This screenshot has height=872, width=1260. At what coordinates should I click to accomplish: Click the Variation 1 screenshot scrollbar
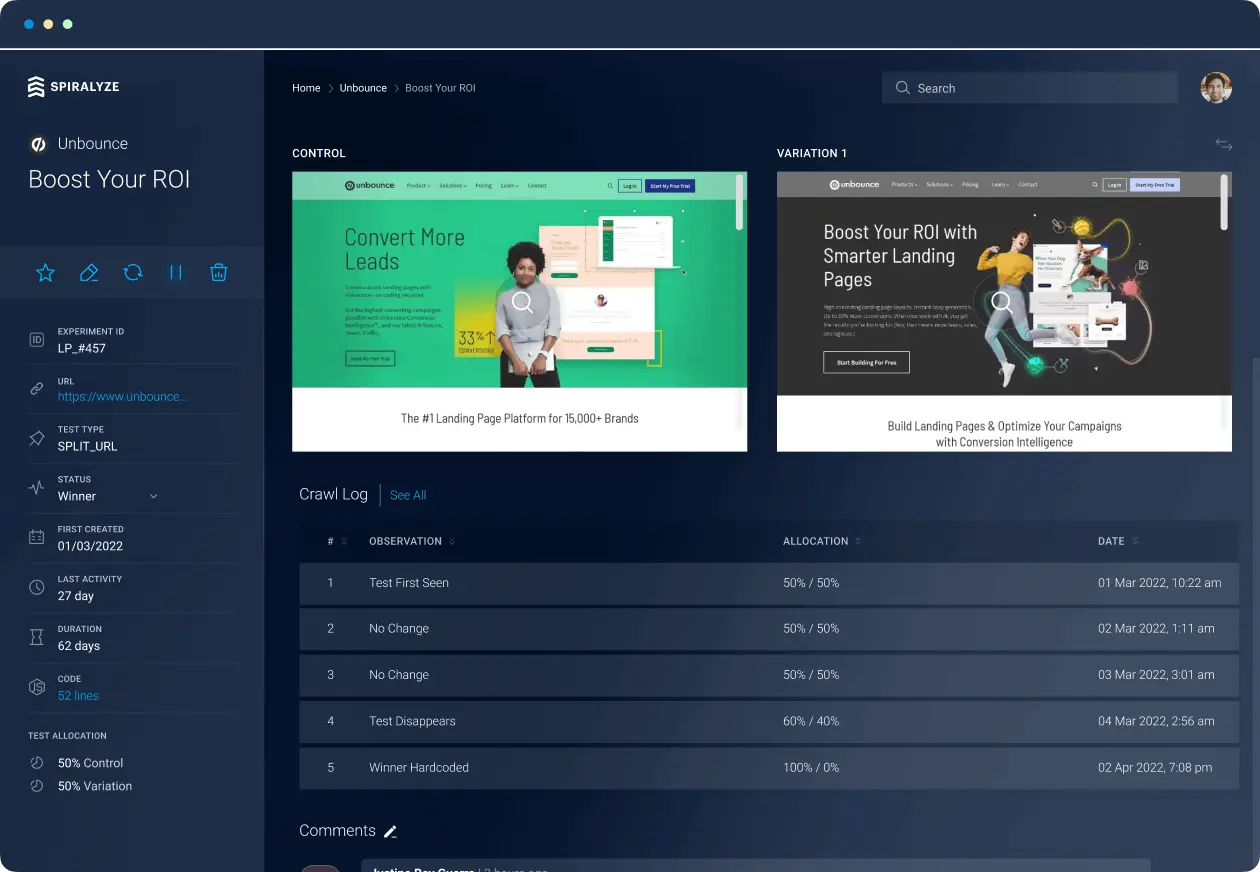(1225, 202)
